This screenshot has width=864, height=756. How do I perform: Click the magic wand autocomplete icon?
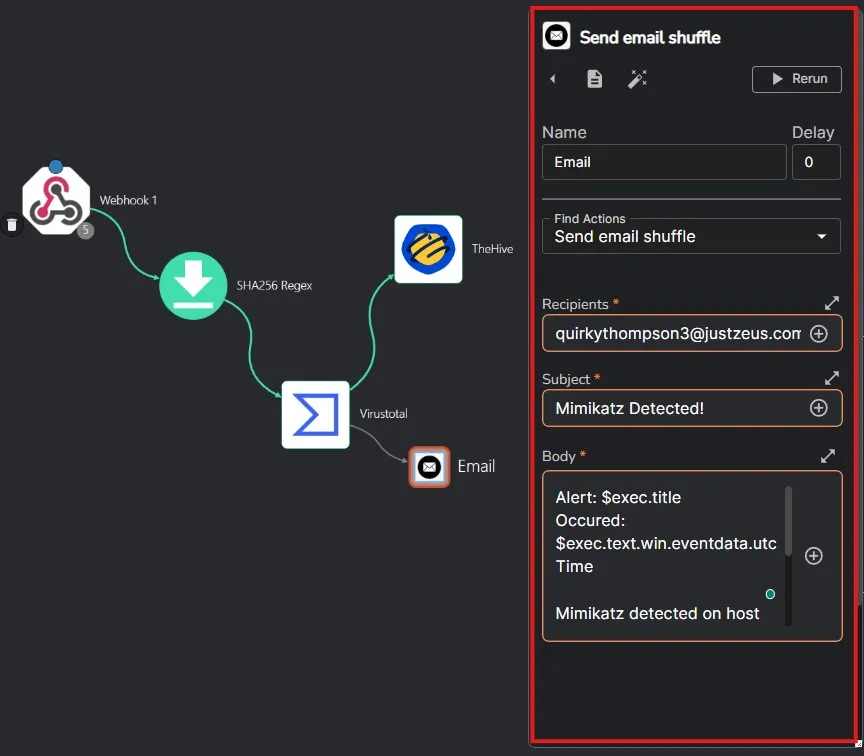(x=637, y=79)
